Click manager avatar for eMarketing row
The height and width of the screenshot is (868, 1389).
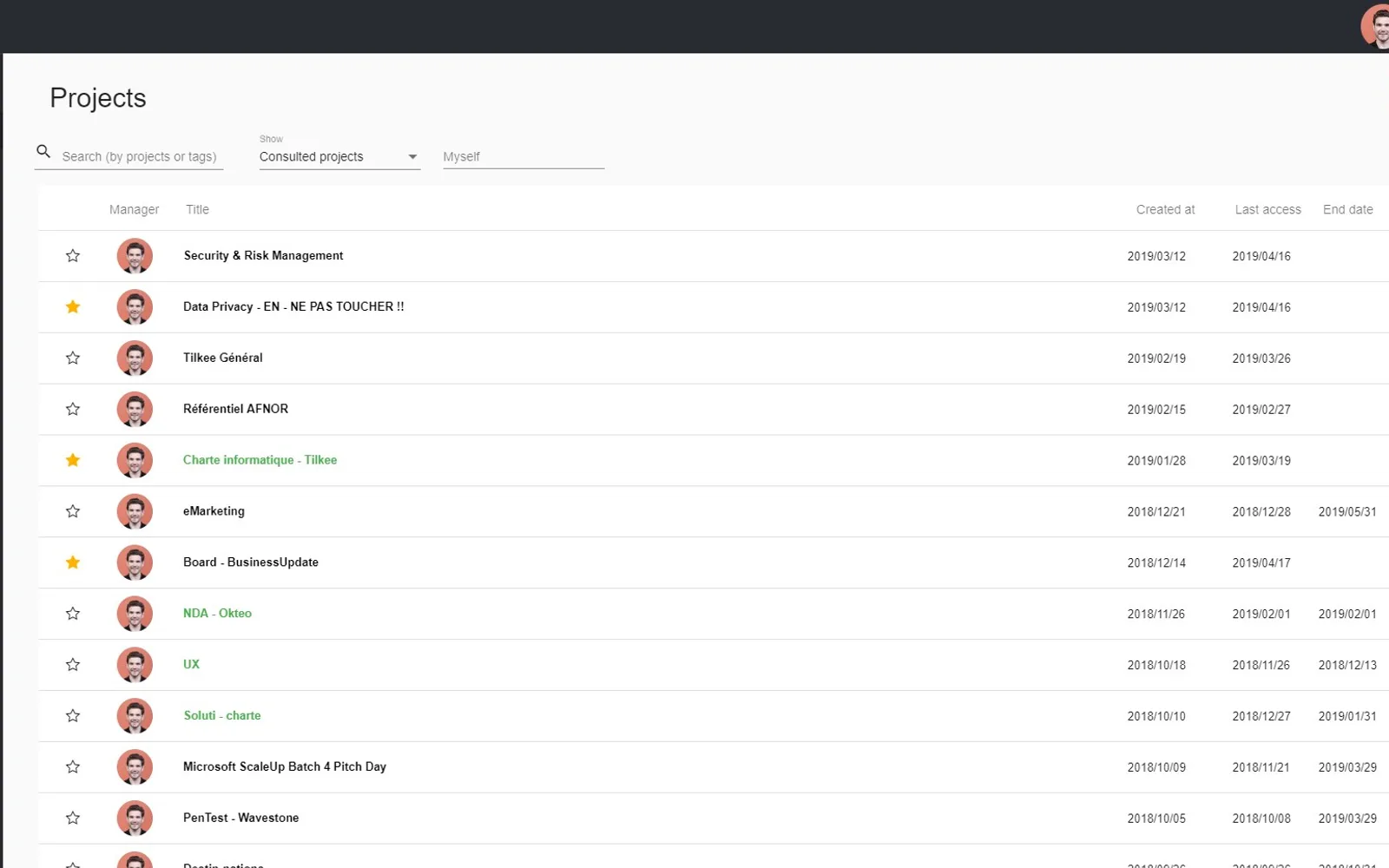[x=135, y=512]
